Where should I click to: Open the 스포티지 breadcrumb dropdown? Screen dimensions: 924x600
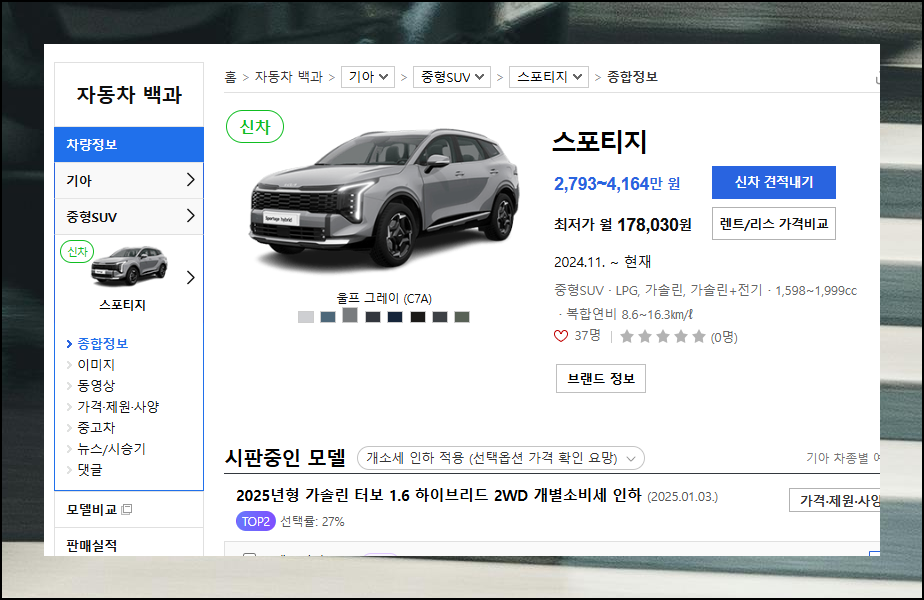[549, 77]
